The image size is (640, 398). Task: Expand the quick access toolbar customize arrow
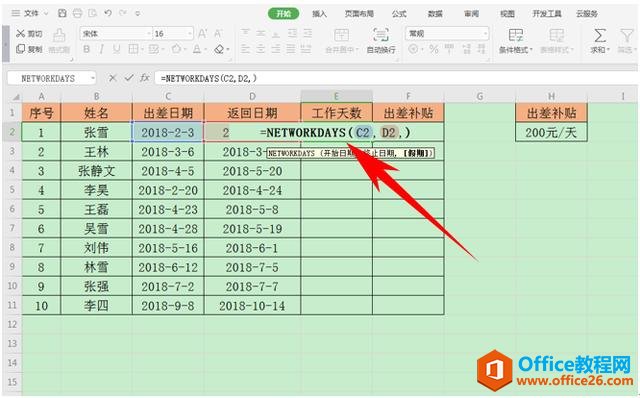[138, 13]
